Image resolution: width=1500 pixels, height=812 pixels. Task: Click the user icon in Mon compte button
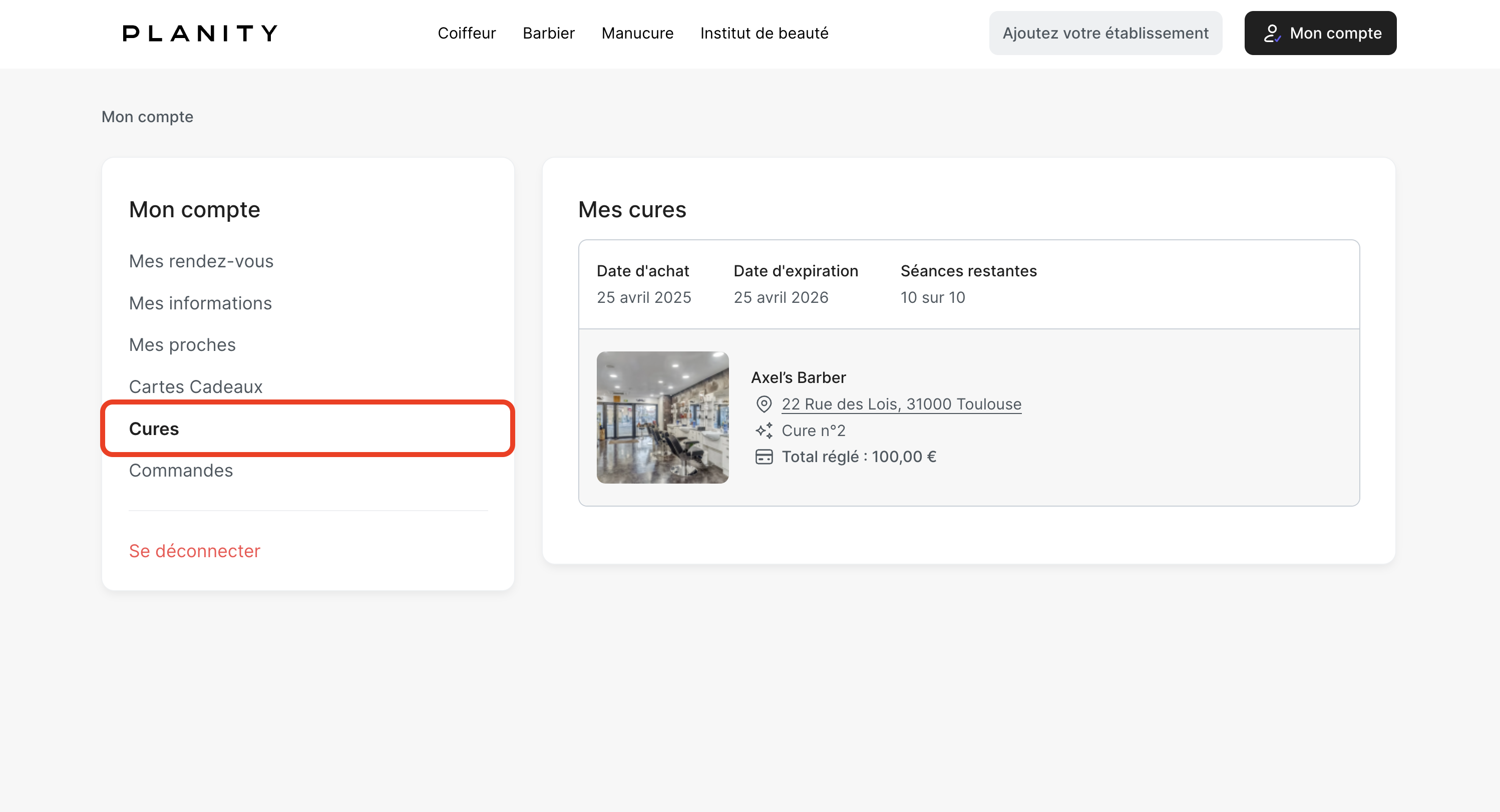(x=1271, y=33)
